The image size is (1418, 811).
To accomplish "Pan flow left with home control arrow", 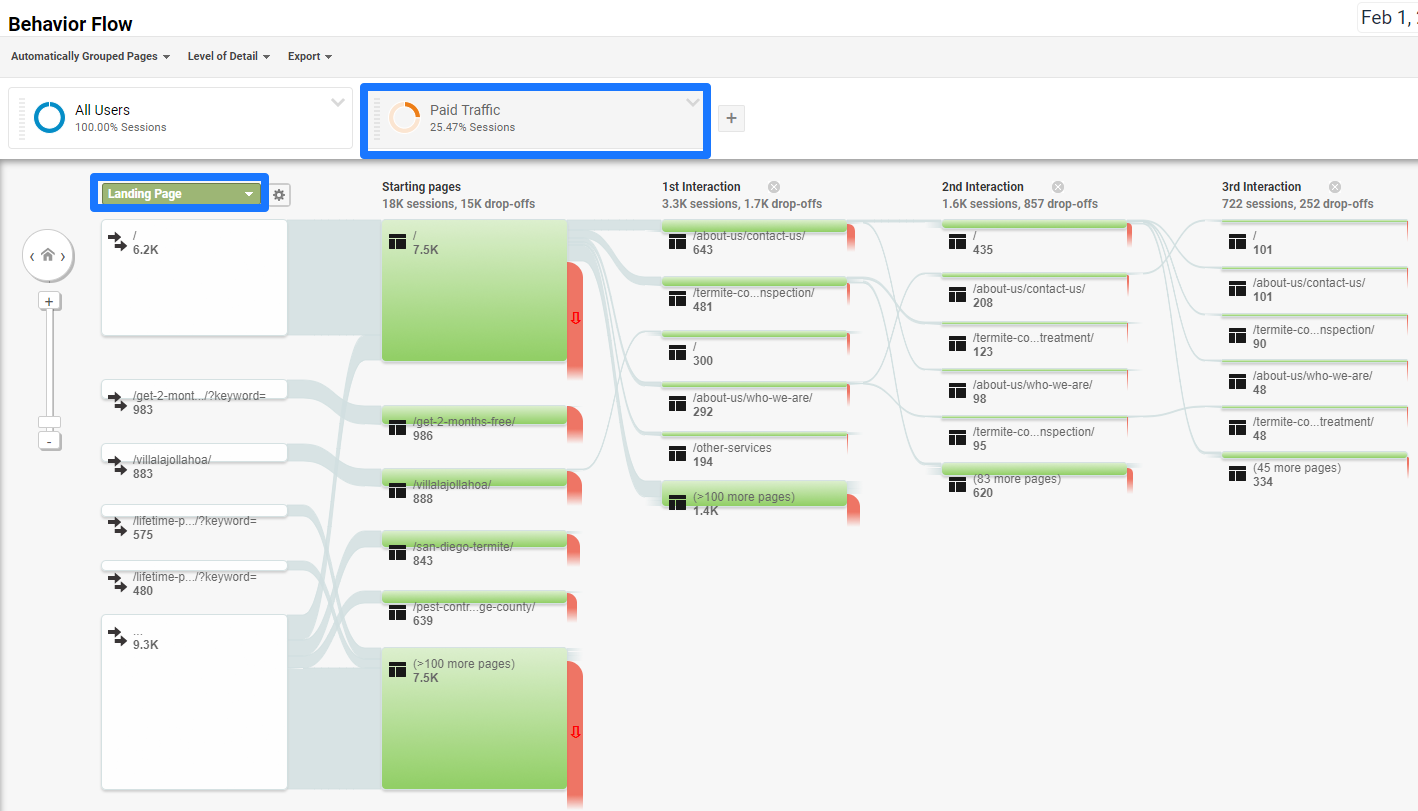I will tap(32, 257).
